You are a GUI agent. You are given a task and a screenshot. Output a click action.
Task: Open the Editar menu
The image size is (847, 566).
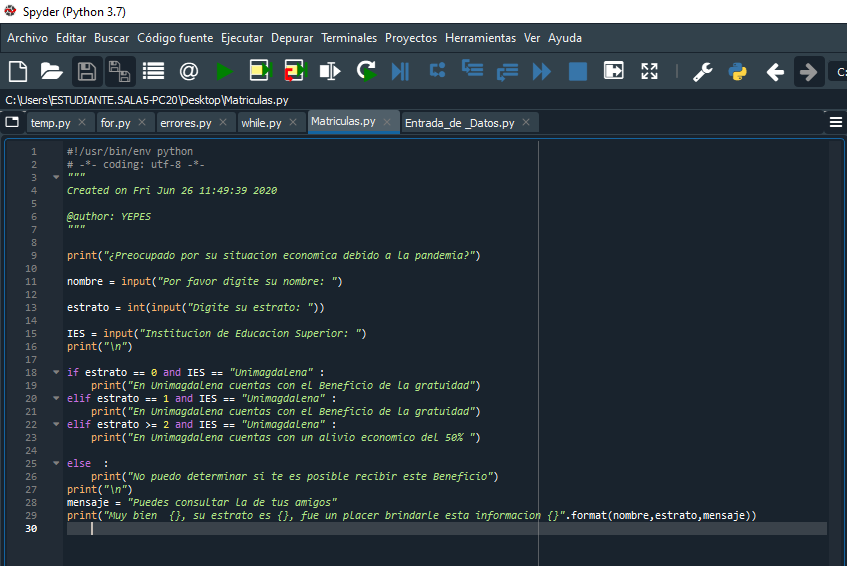coord(71,38)
